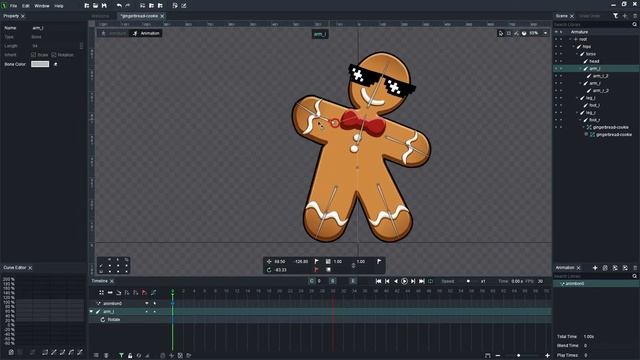
Task: Collapse the torso bone in Scene tree
Action: (x=577, y=54)
